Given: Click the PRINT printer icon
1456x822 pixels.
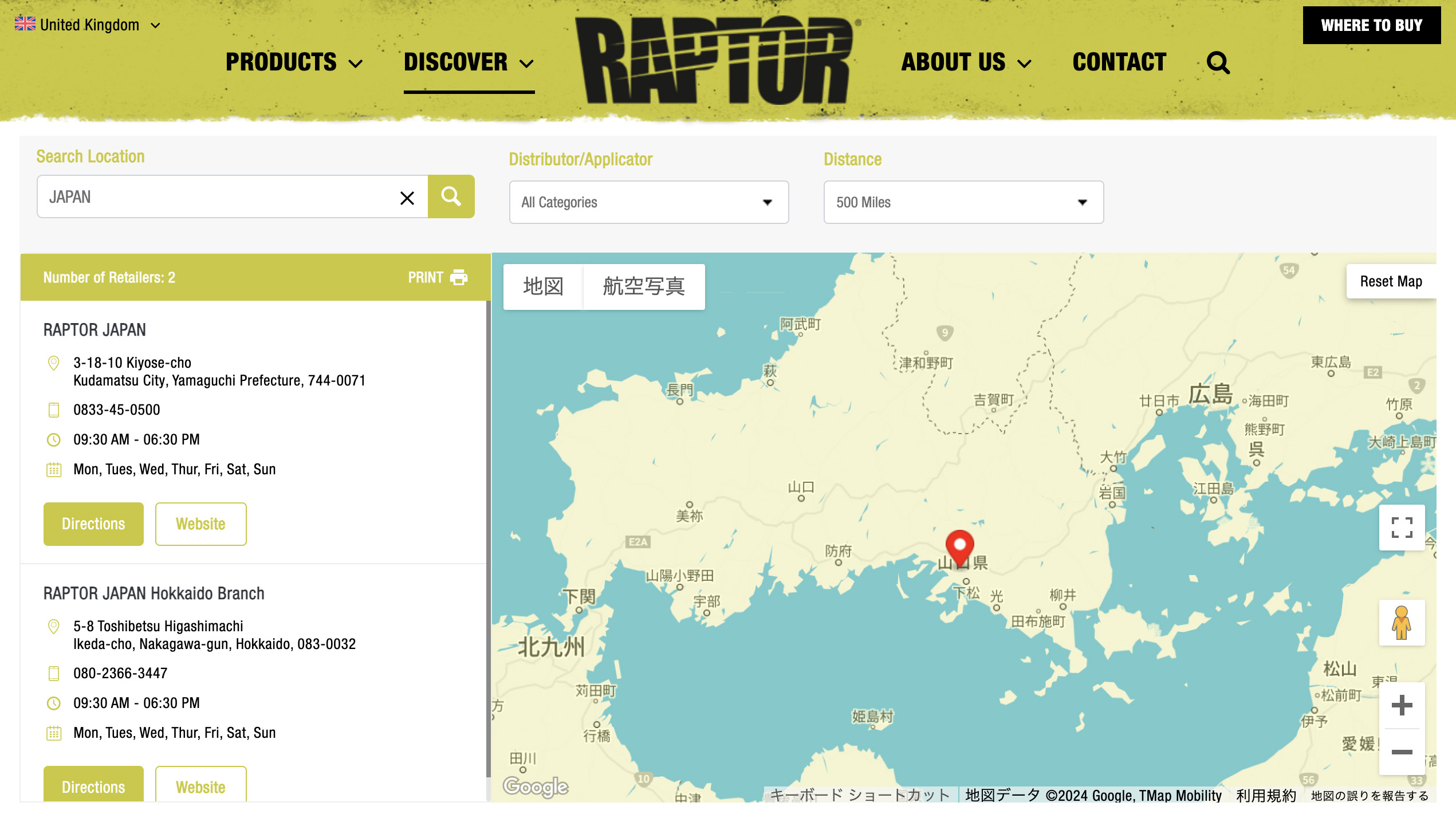Looking at the screenshot, I should click(459, 278).
